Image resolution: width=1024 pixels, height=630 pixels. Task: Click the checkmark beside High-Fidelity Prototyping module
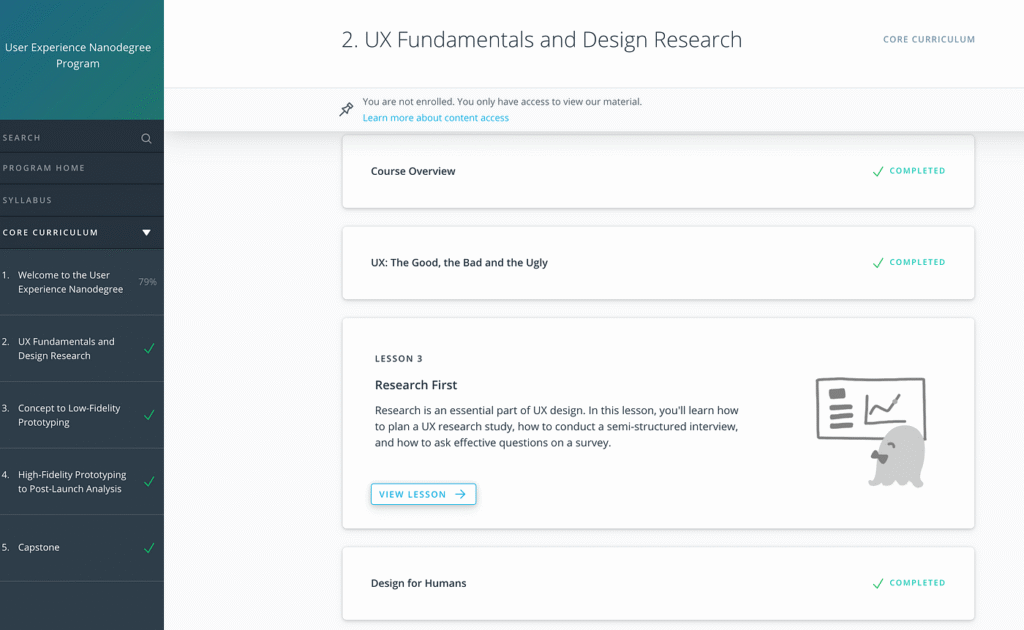[149, 482]
